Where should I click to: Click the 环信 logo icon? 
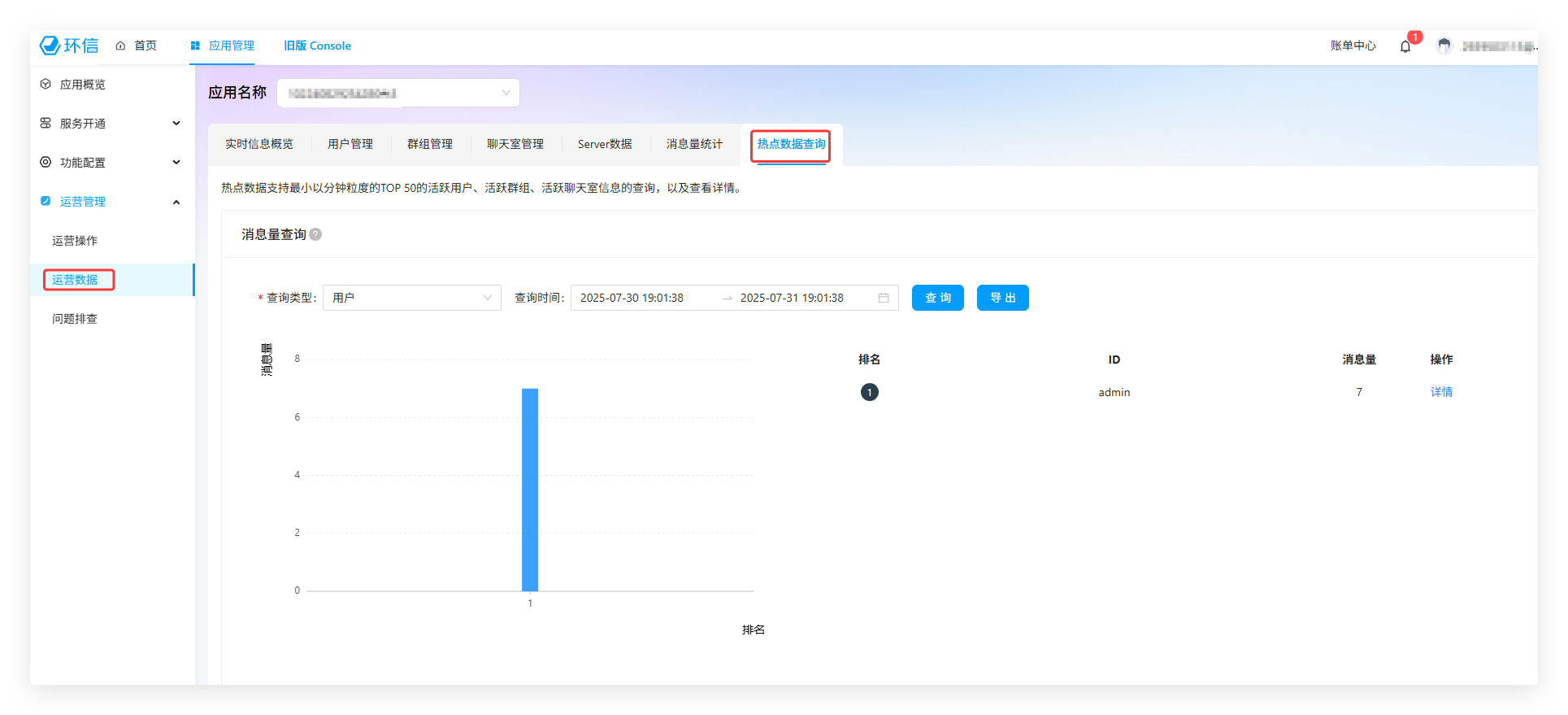(x=50, y=46)
